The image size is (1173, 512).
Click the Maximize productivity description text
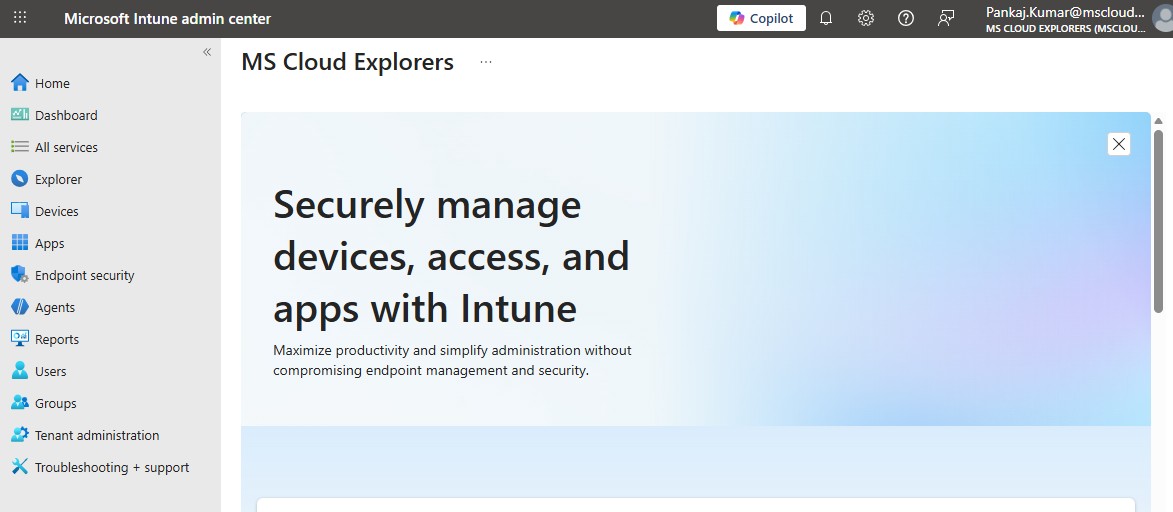[x=452, y=360]
